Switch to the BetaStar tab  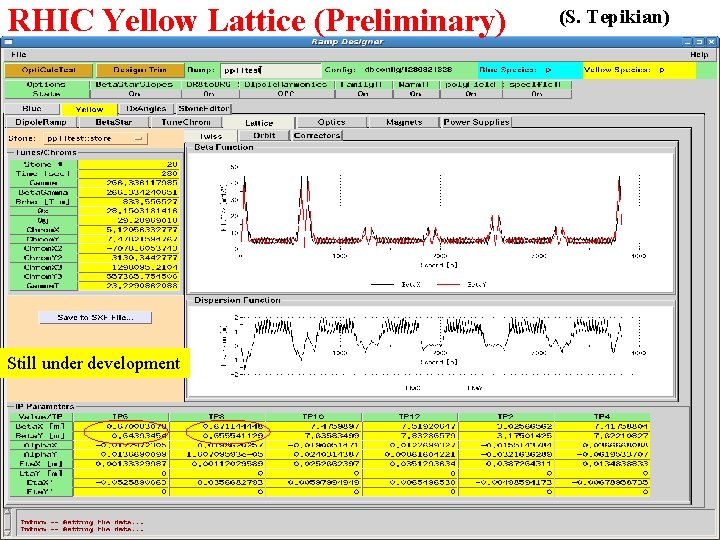pyautogui.click(x=114, y=122)
